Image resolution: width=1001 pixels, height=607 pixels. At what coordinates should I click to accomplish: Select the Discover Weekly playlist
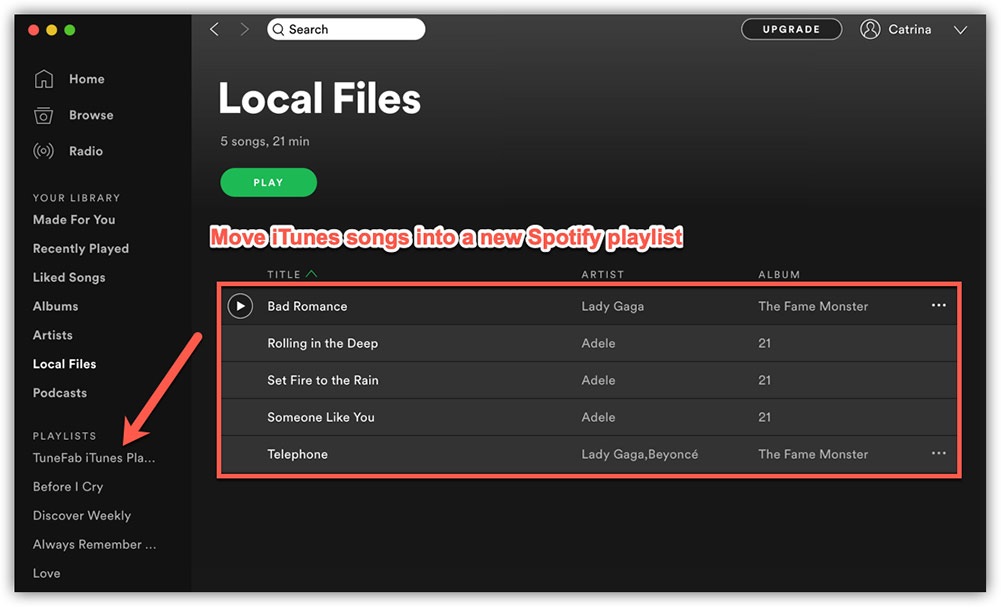click(x=81, y=515)
